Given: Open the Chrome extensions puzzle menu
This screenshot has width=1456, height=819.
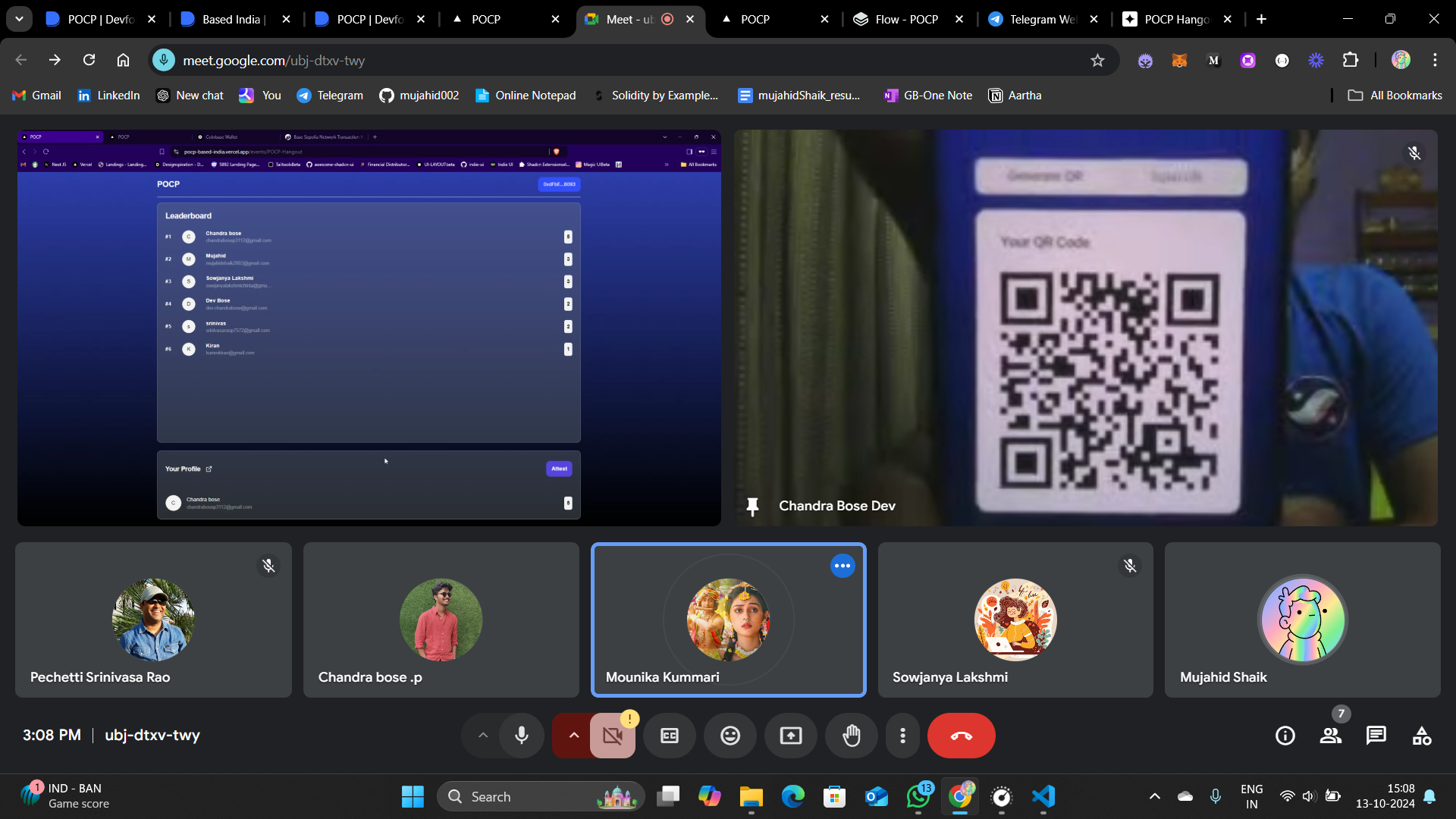Looking at the screenshot, I should [1351, 60].
